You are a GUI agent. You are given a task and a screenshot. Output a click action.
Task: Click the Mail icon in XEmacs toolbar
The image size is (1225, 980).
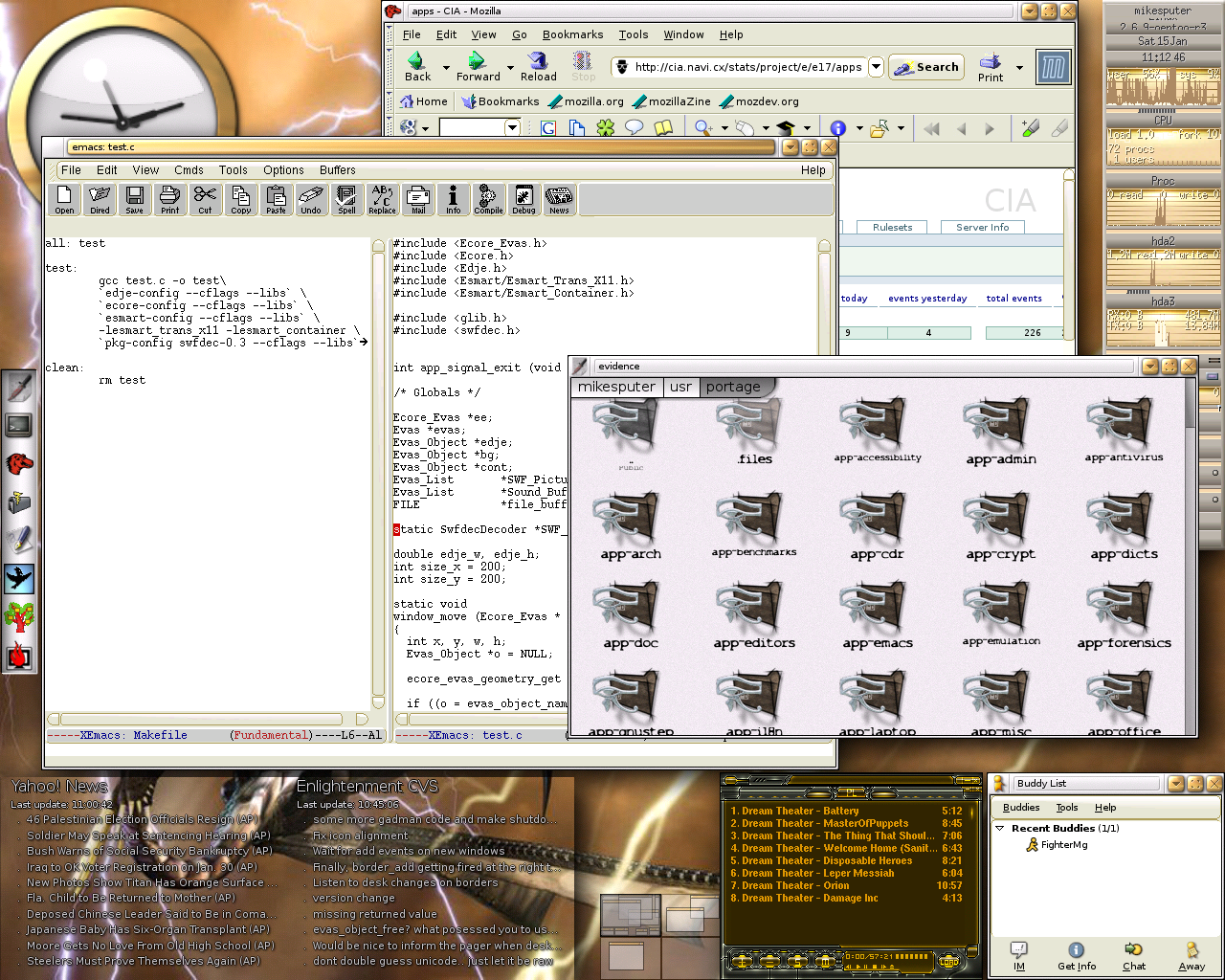[x=418, y=199]
